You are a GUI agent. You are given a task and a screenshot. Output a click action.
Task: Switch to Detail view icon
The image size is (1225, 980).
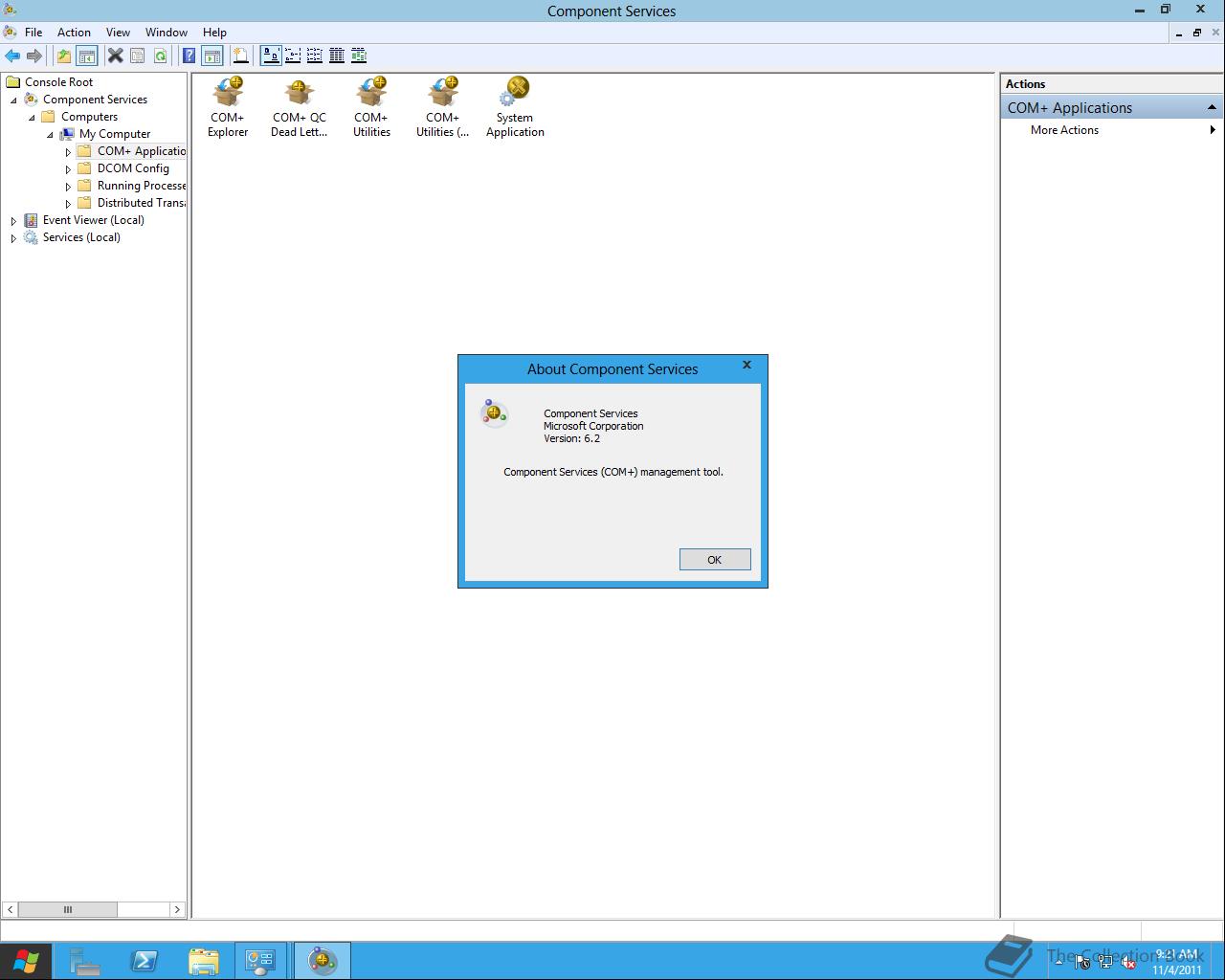tap(337, 56)
